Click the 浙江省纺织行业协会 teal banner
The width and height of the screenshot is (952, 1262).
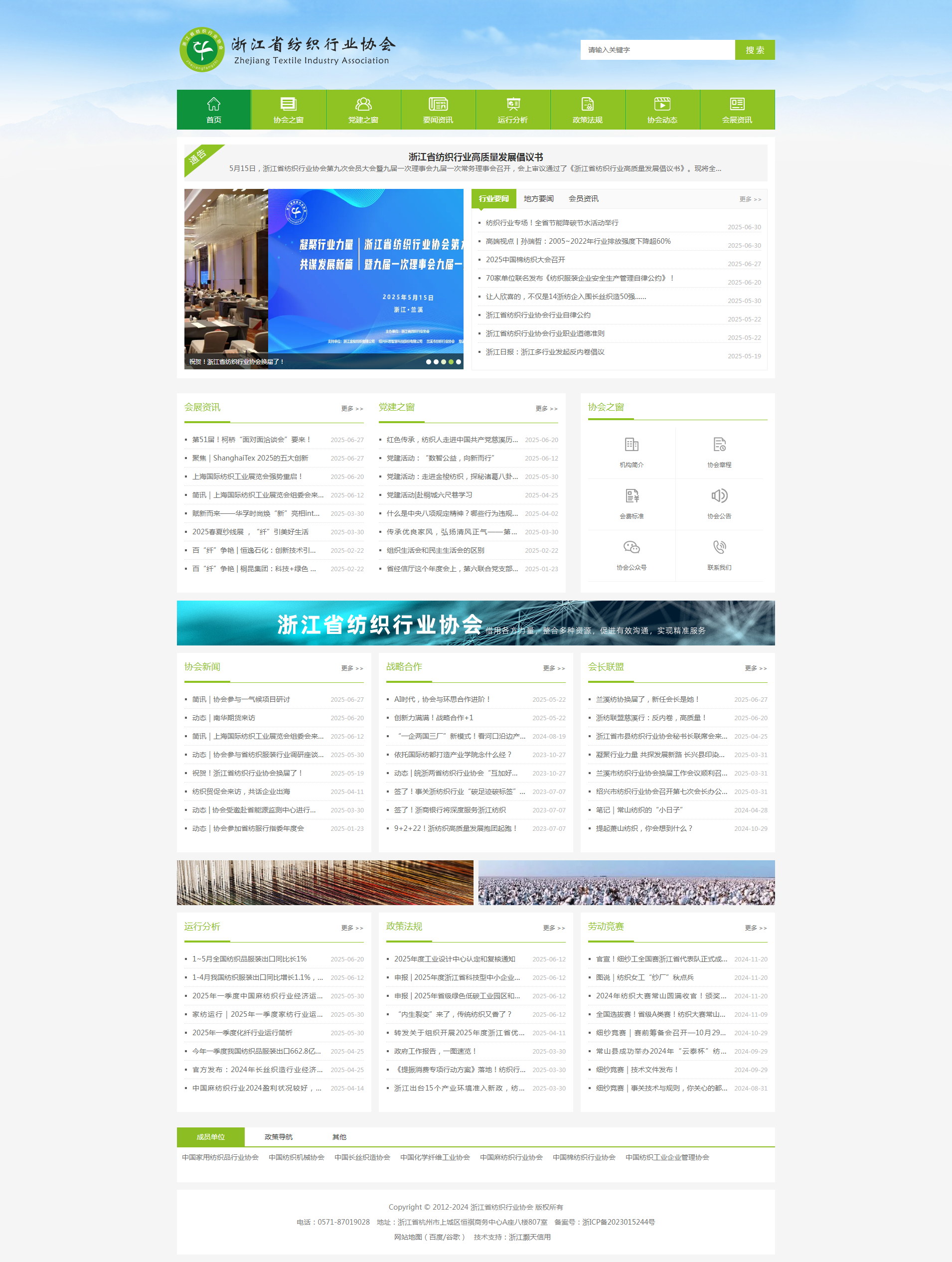pyautogui.click(x=476, y=623)
